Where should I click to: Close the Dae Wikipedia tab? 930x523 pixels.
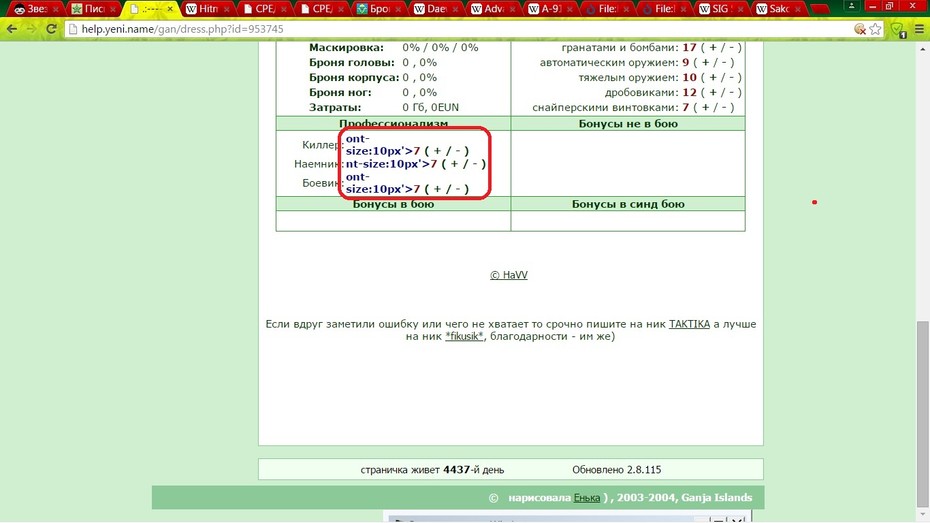(455, 9)
